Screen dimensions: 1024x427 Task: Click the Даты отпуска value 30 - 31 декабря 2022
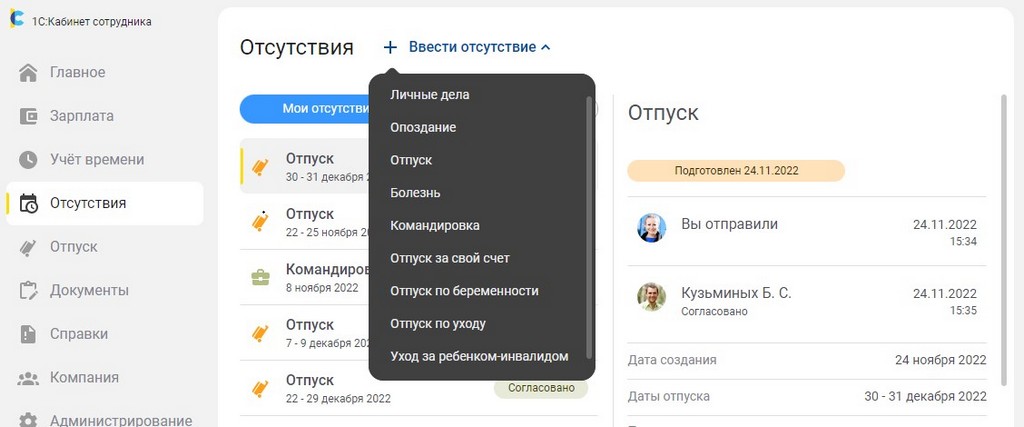(x=925, y=396)
